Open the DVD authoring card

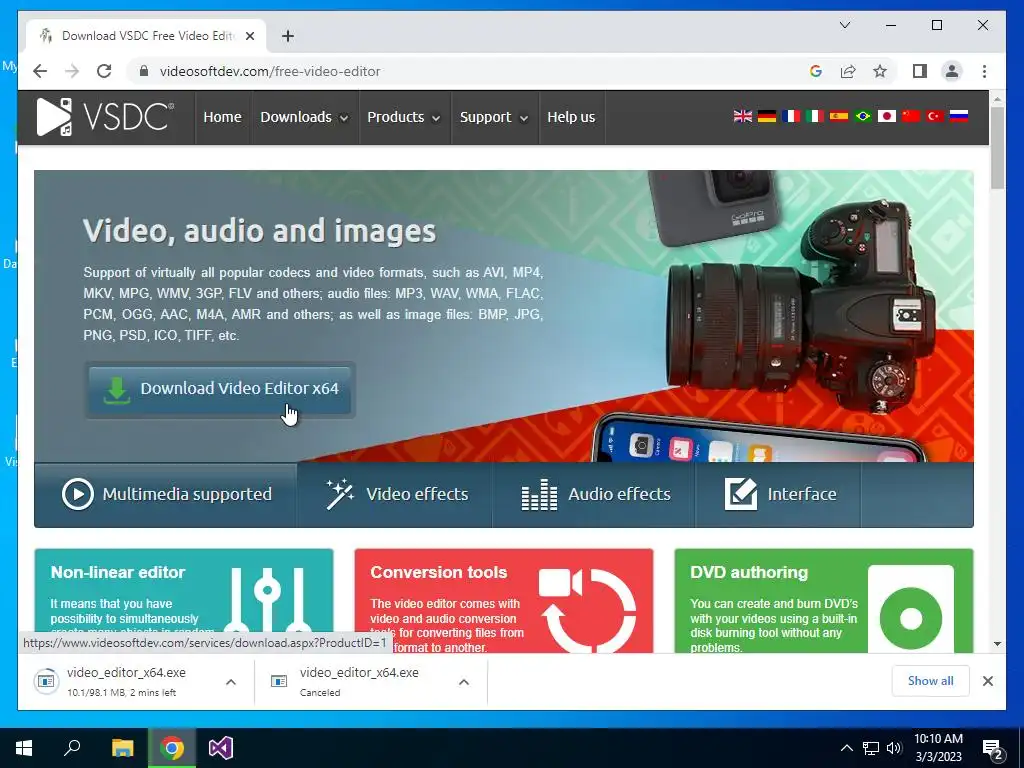point(824,601)
